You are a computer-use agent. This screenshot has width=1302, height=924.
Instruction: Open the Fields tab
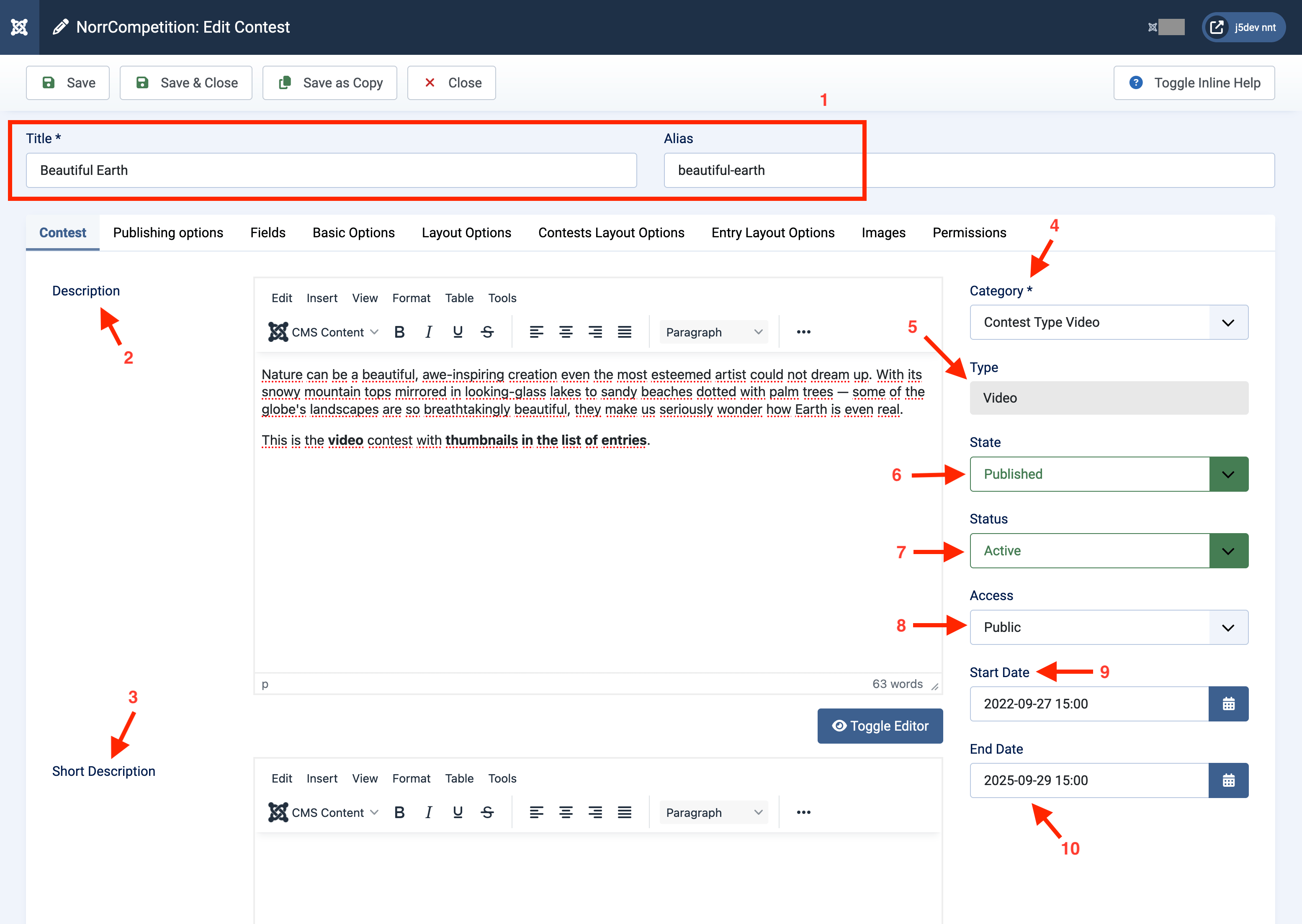tap(268, 233)
